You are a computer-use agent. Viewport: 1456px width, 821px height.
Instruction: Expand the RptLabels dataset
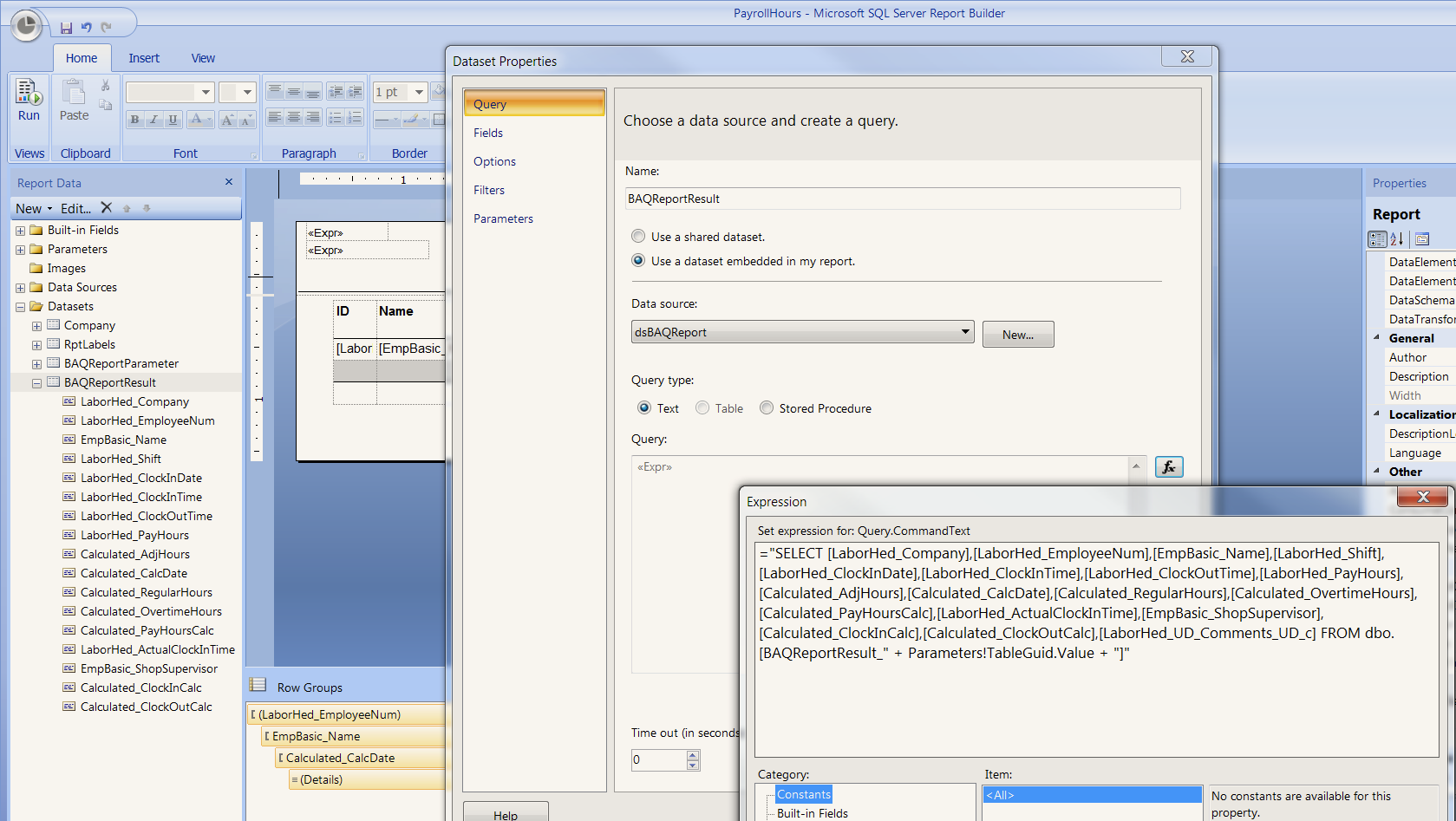[x=36, y=345]
